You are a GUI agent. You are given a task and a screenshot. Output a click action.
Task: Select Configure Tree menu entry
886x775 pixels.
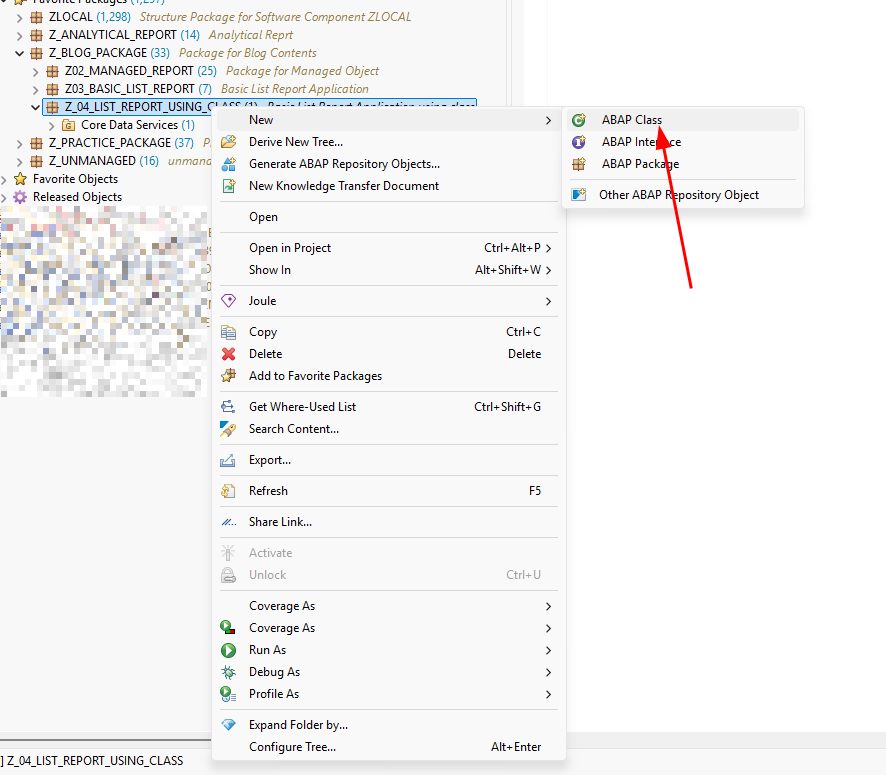[388, 747]
